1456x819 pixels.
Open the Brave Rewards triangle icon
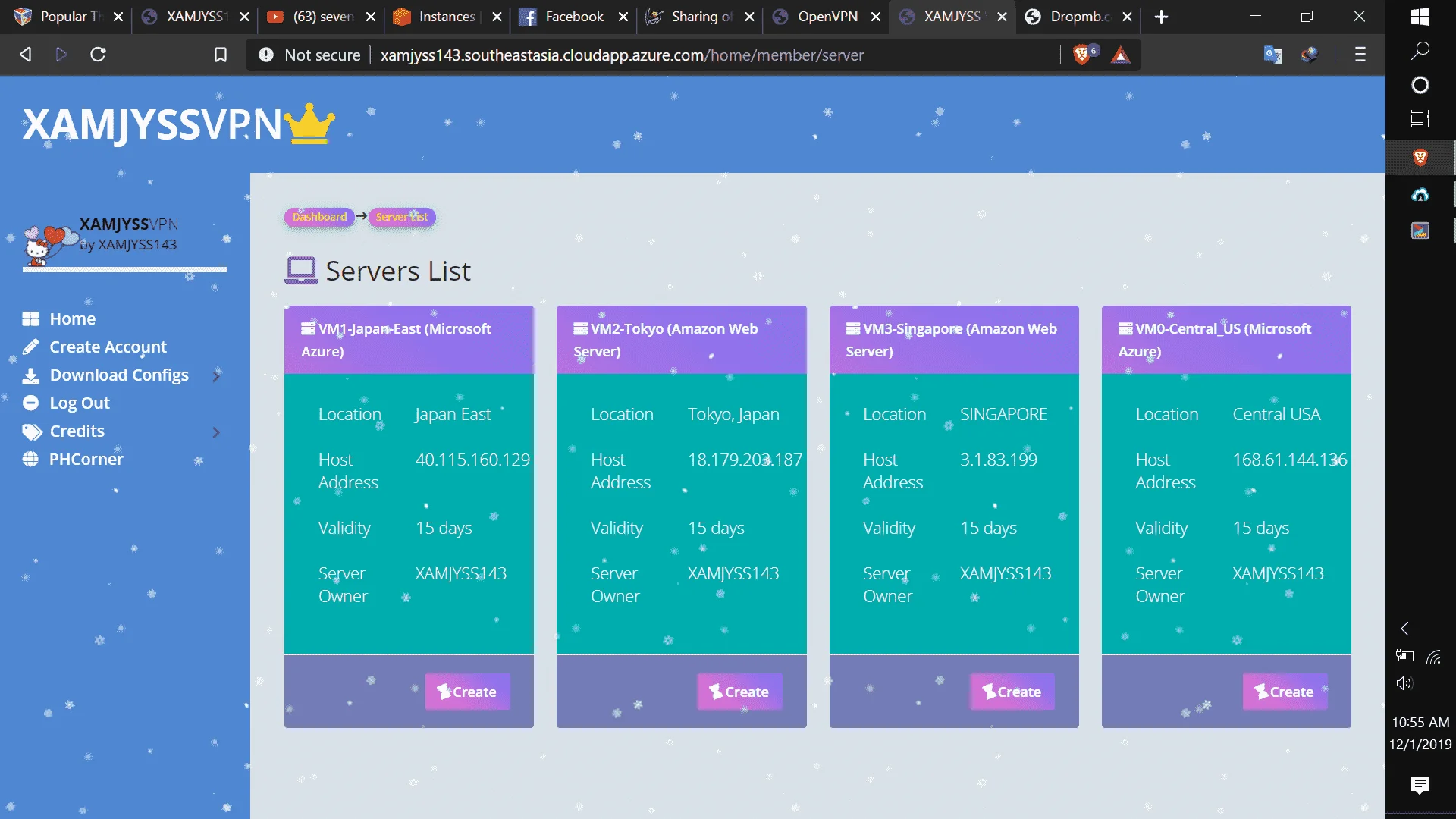(x=1120, y=55)
